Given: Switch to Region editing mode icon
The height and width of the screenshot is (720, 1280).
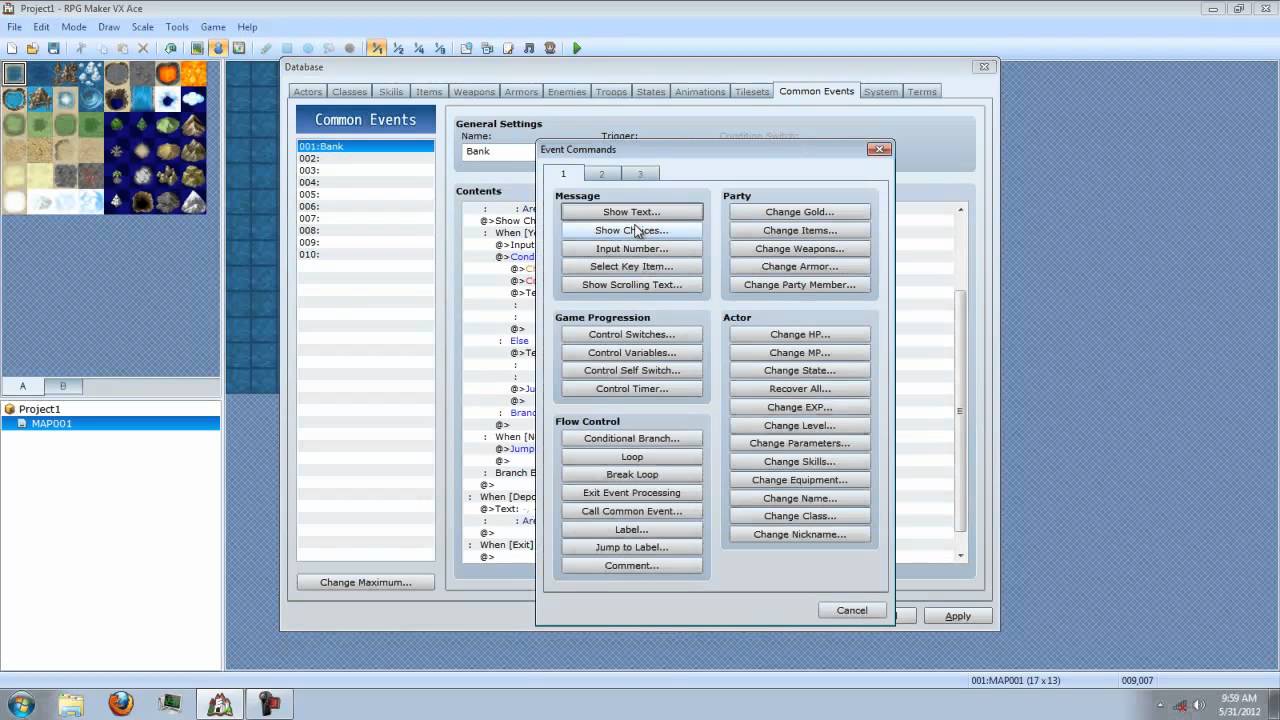Looking at the screenshot, I should 239,48.
